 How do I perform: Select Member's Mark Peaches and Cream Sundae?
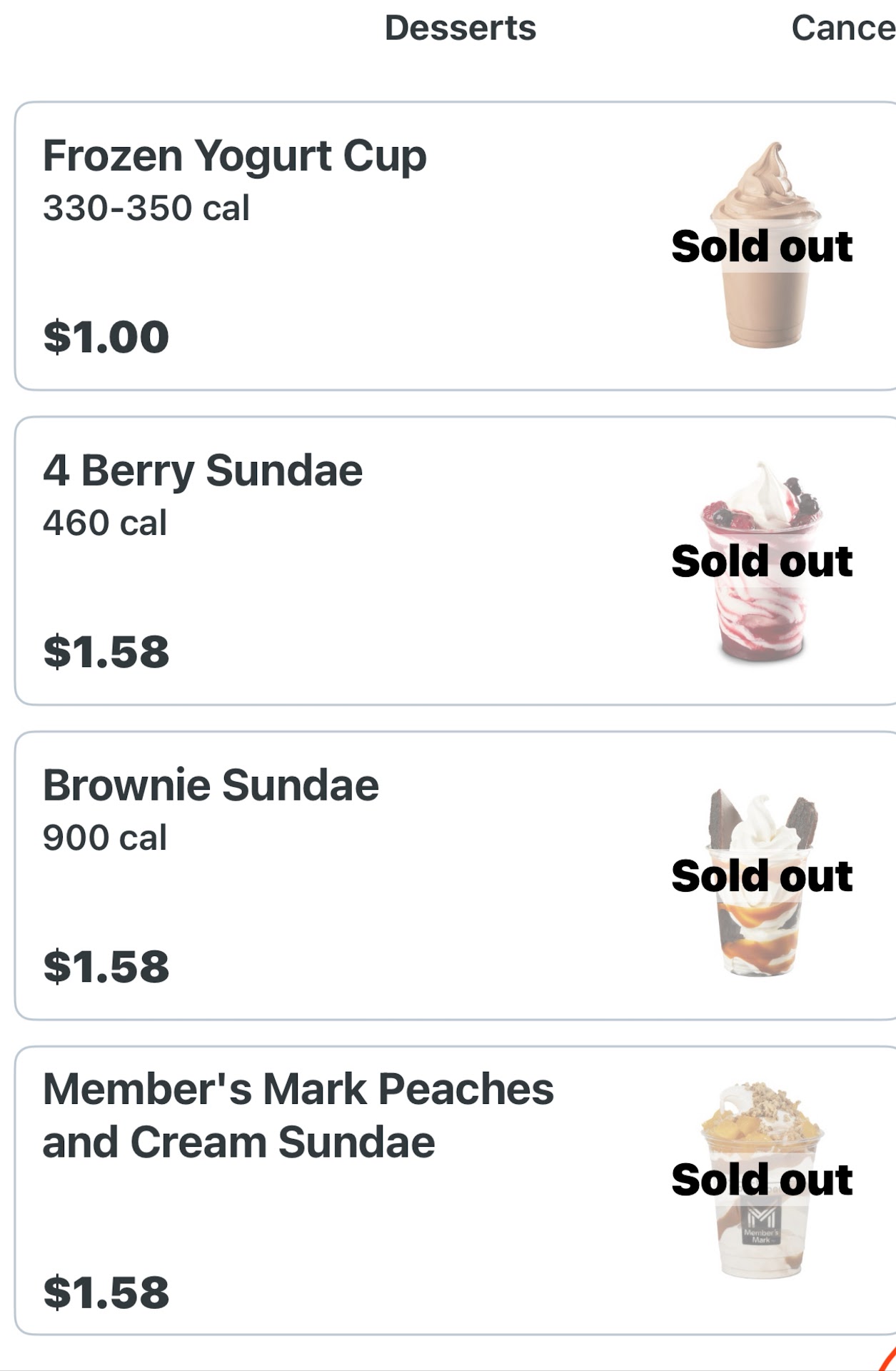click(x=298, y=1115)
